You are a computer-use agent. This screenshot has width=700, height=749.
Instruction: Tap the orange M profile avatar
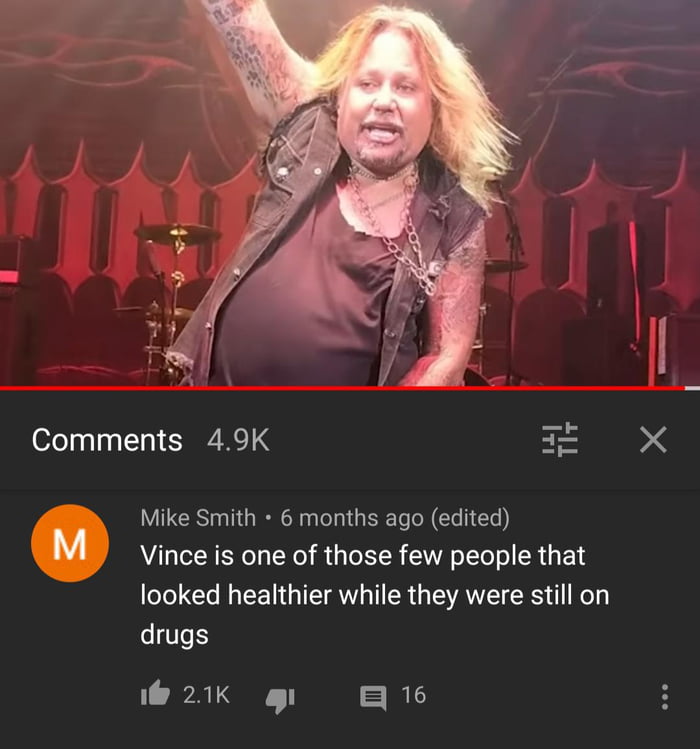(70, 544)
